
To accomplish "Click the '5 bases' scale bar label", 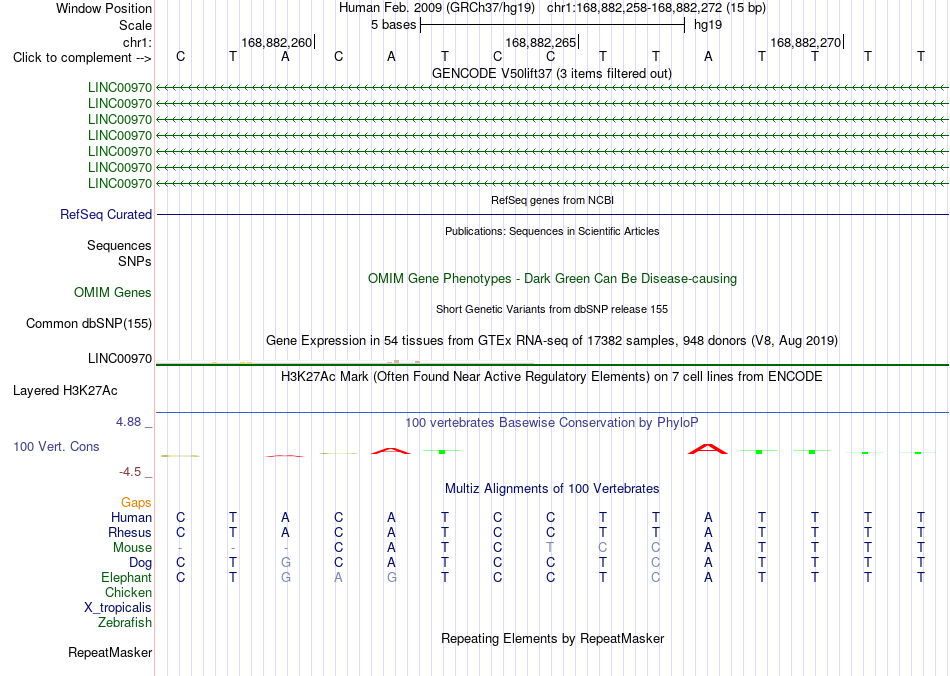I will [x=394, y=25].
